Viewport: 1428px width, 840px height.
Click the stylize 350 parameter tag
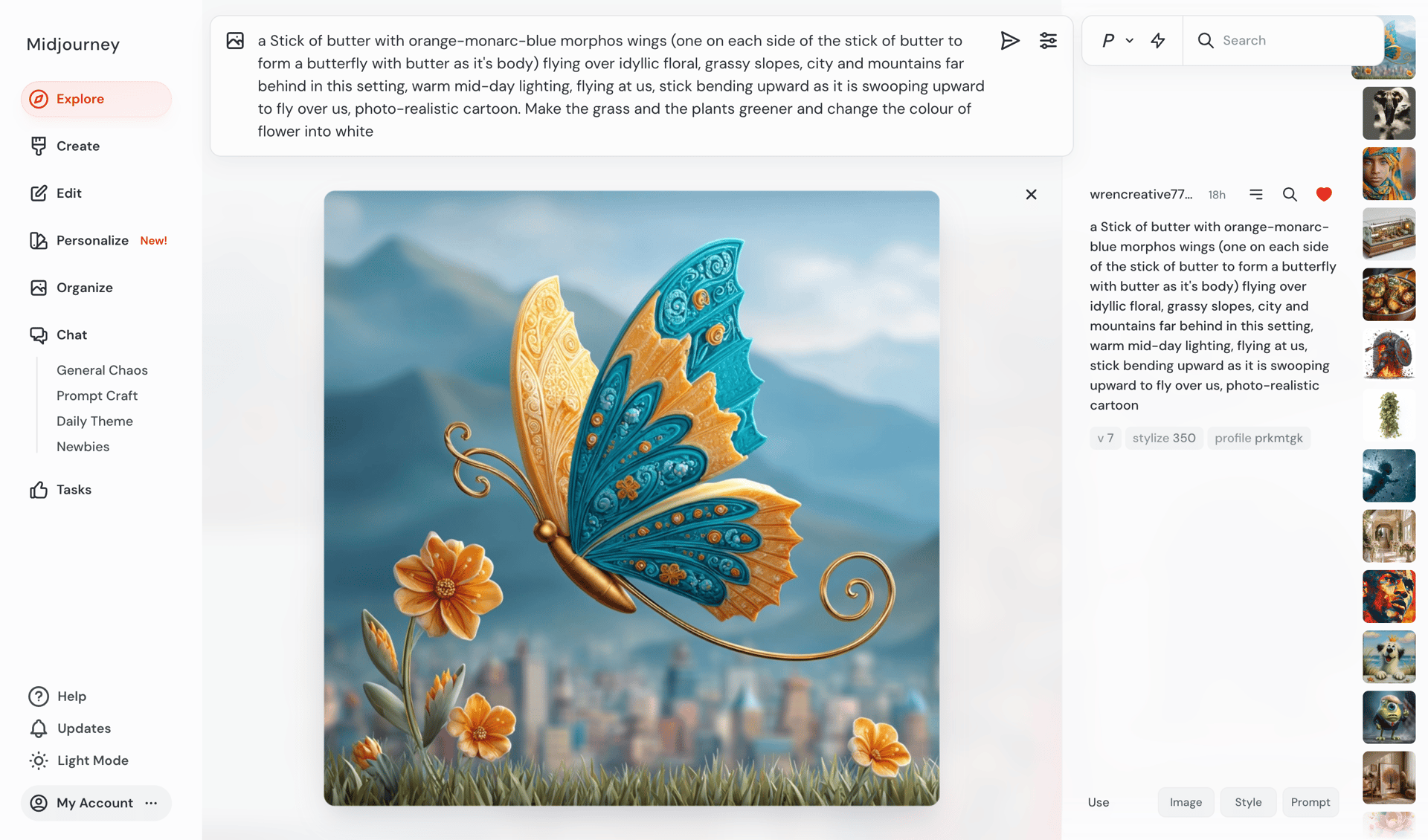pos(1163,438)
